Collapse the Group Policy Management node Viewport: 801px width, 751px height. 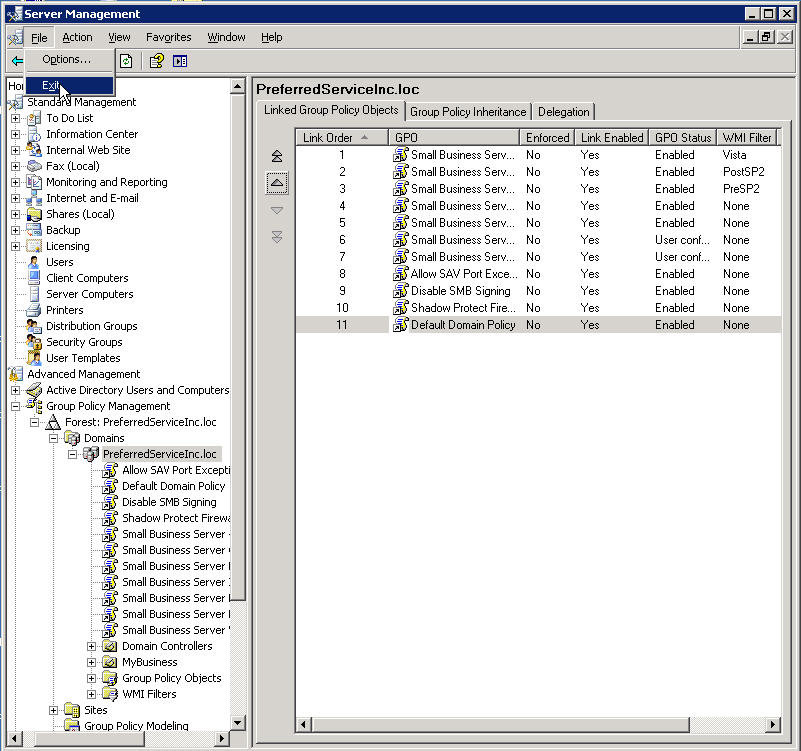[x=16, y=406]
